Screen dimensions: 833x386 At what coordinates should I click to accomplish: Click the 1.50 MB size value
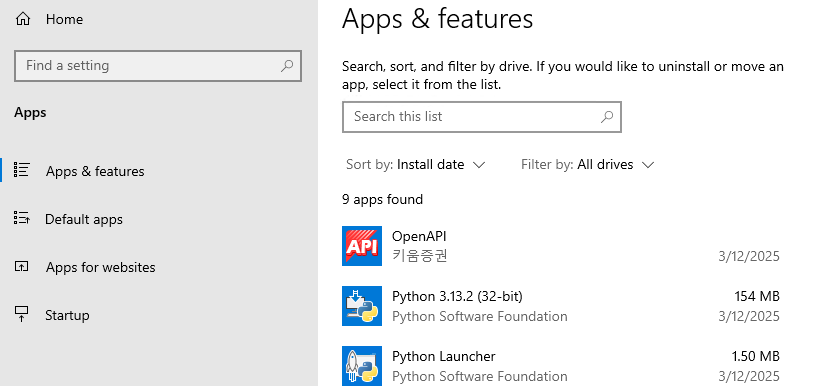click(755, 356)
